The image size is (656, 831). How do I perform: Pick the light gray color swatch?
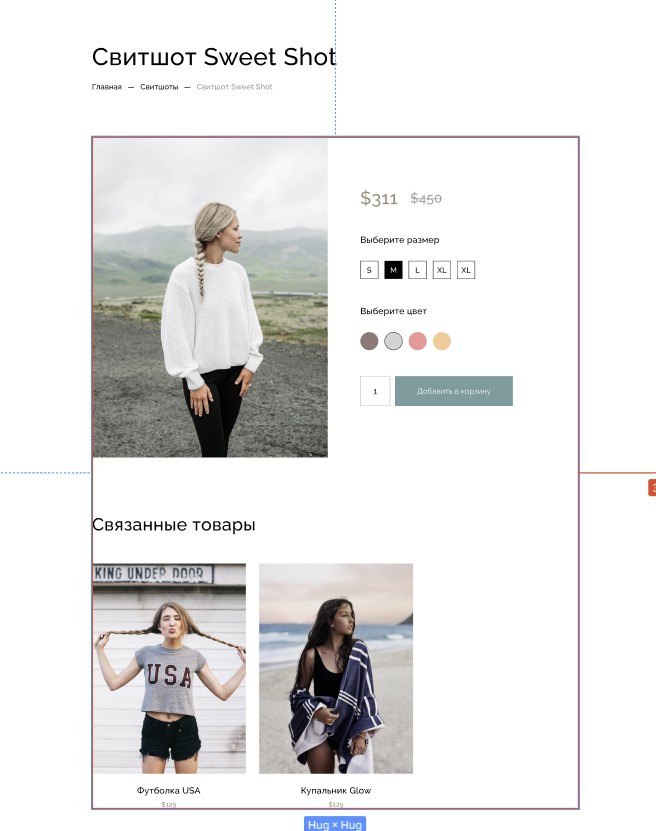tap(393, 341)
